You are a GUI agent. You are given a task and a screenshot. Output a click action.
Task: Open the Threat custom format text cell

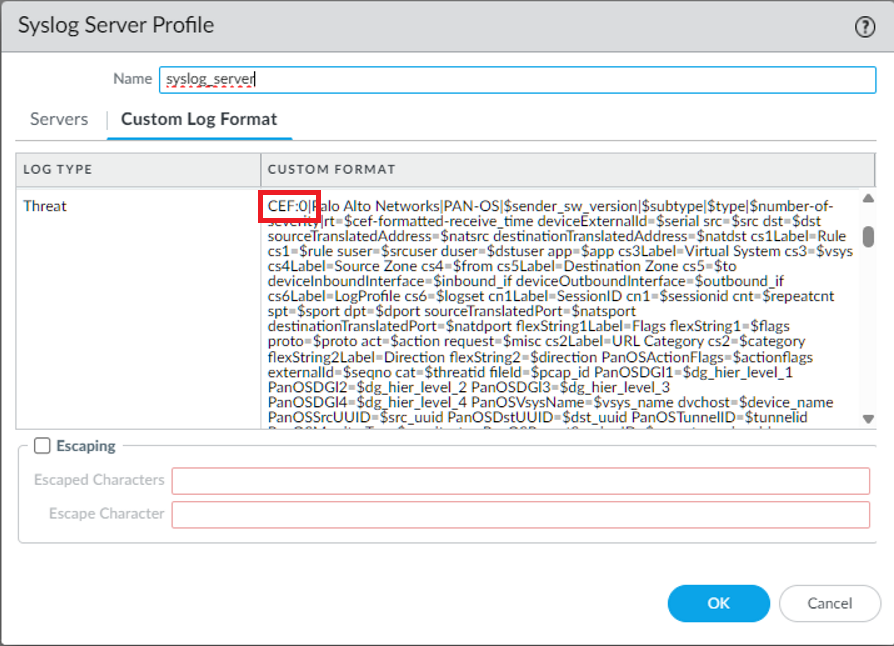point(560,310)
